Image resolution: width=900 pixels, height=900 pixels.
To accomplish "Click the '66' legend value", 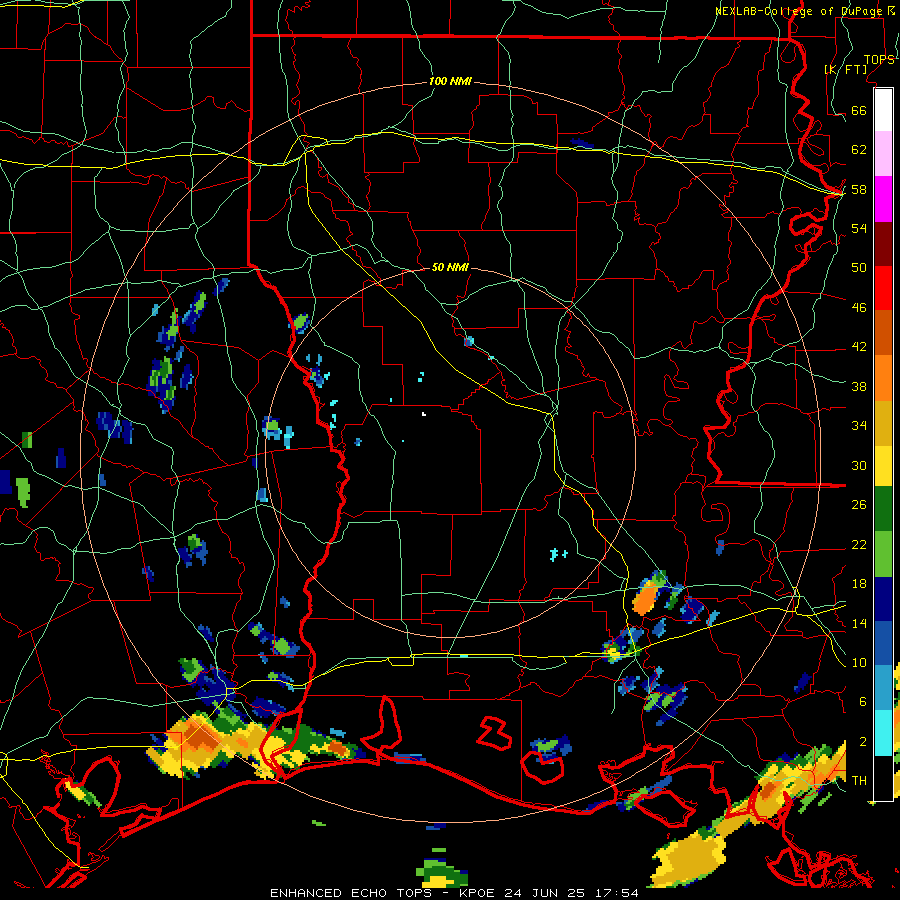I will 859,110.
